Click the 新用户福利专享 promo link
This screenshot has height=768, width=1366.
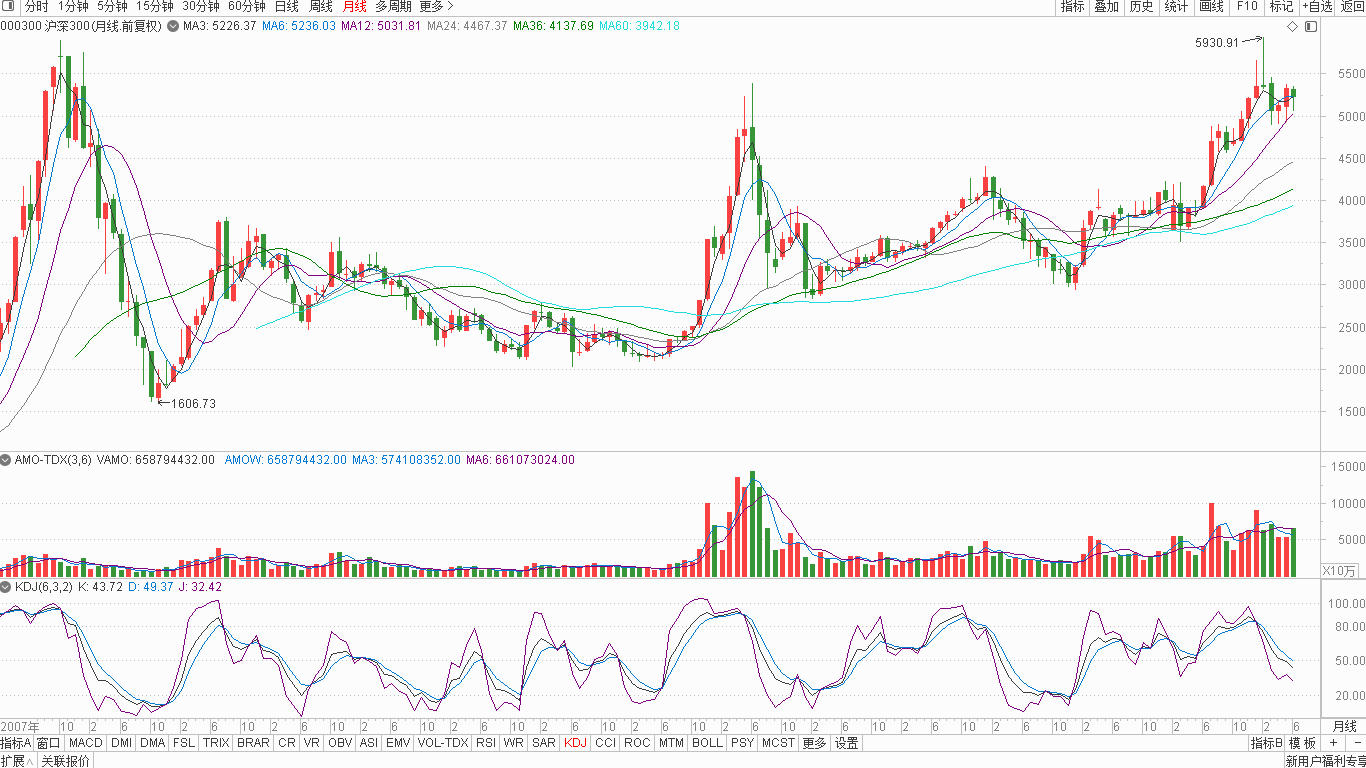click(x=1325, y=761)
